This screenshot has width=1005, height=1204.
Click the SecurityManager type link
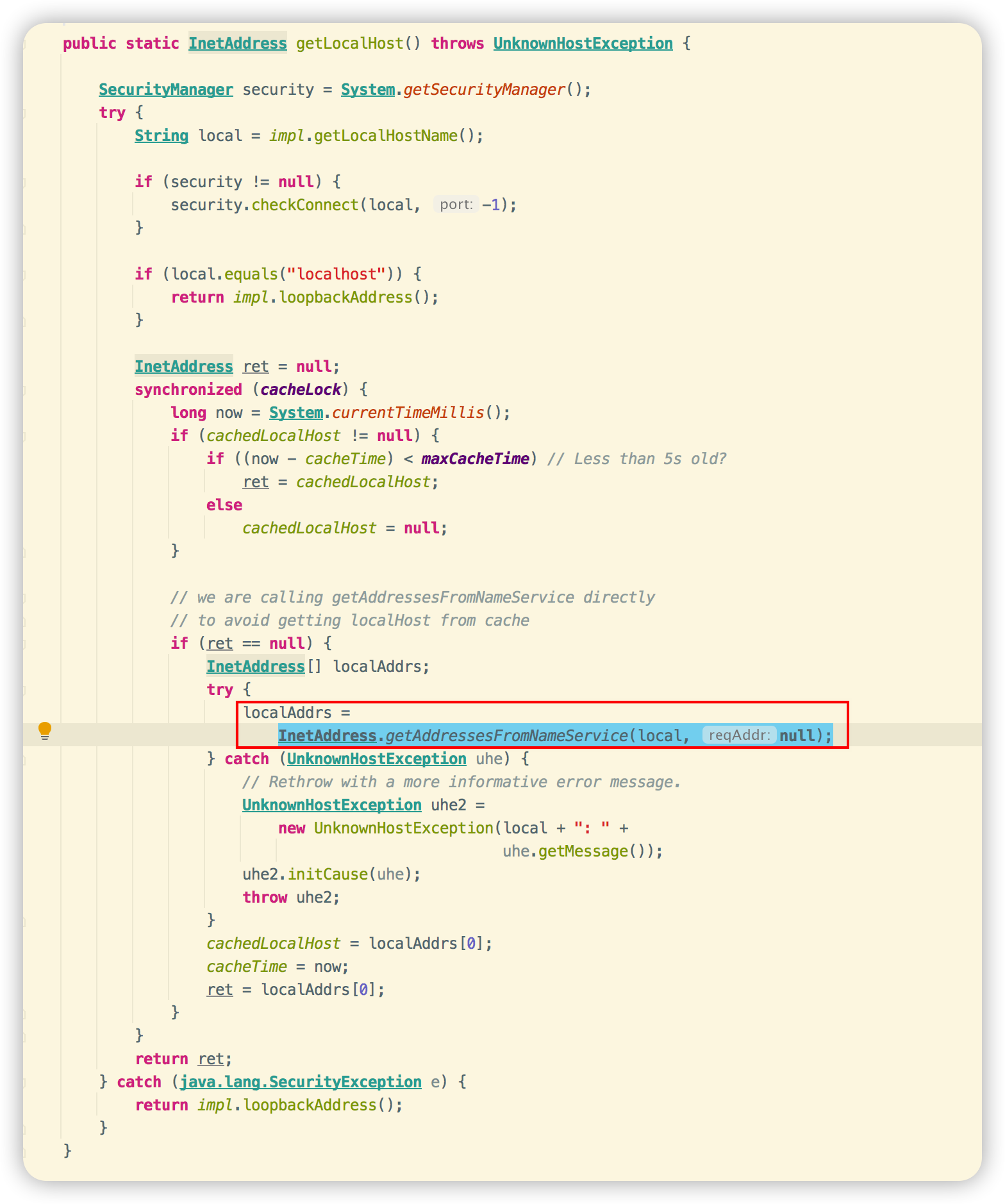click(x=165, y=90)
